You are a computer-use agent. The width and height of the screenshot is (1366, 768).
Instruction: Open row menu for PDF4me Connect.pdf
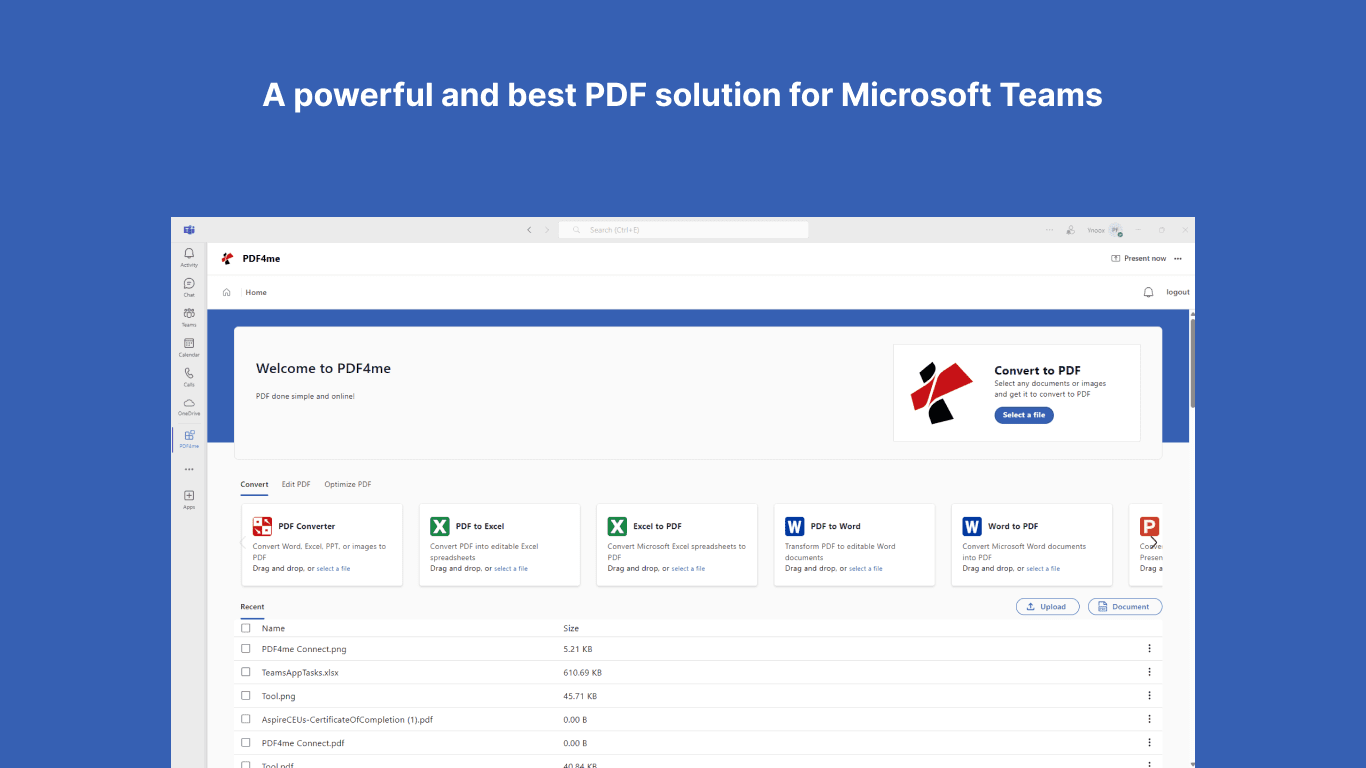click(1149, 742)
